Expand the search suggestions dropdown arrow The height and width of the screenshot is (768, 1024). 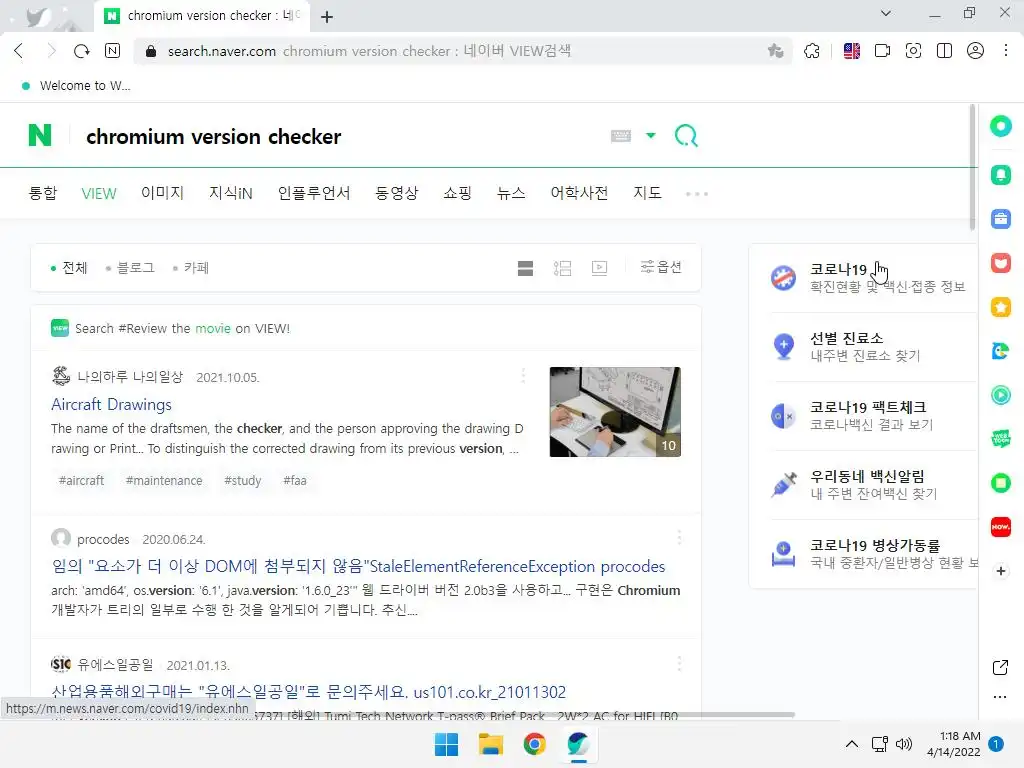pos(650,136)
